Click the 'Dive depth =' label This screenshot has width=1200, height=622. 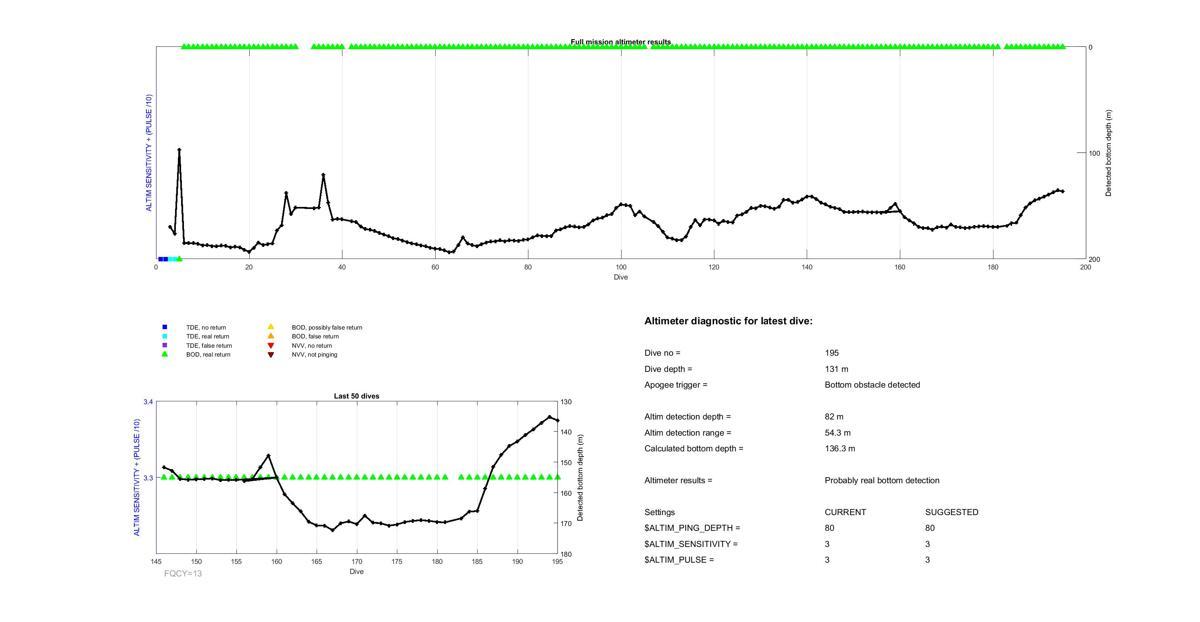[x=668, y=369]
